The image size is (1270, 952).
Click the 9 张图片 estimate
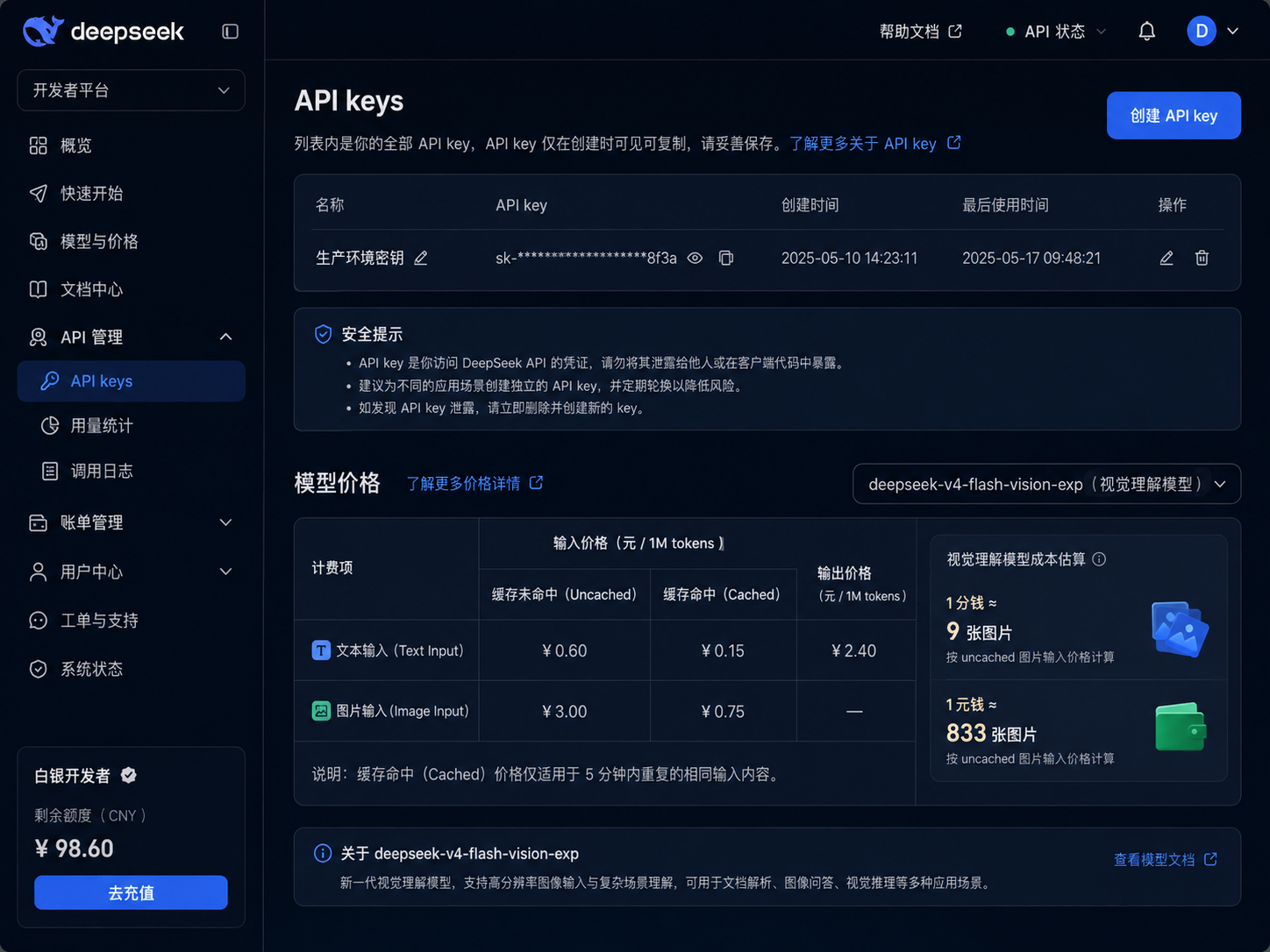[979, 631]
